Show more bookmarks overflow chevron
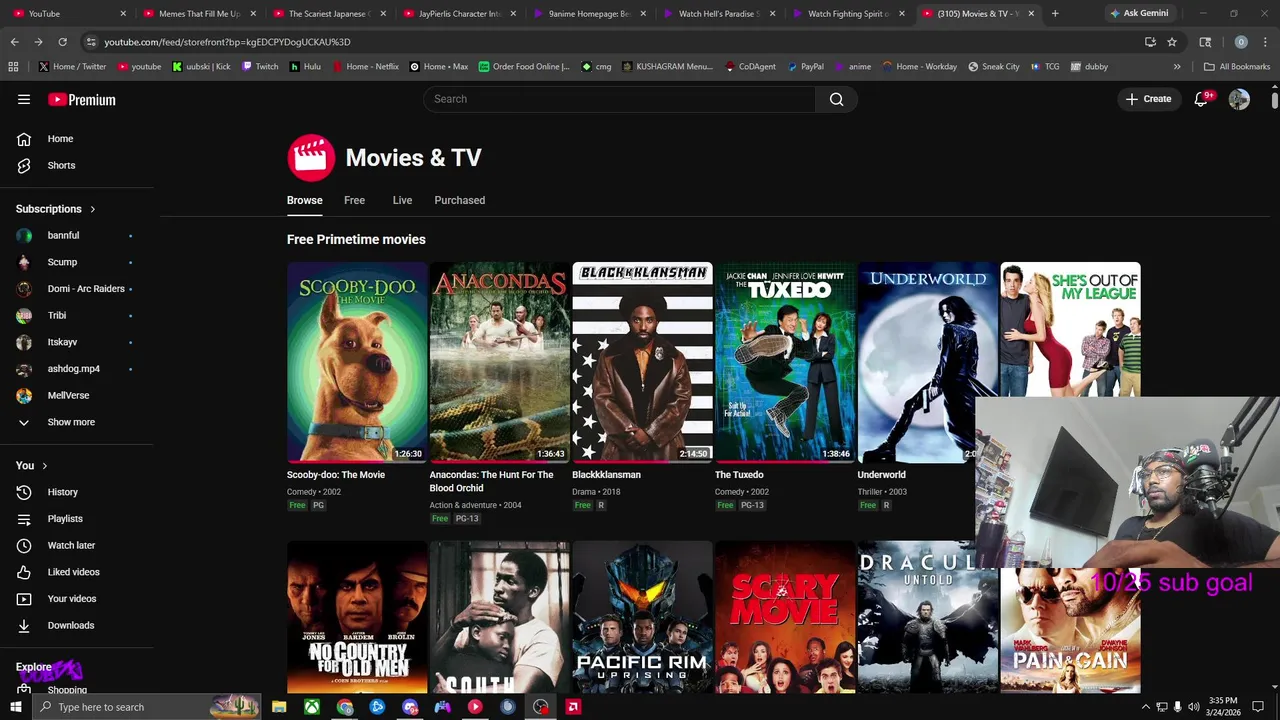 [x=1177, y=66]
